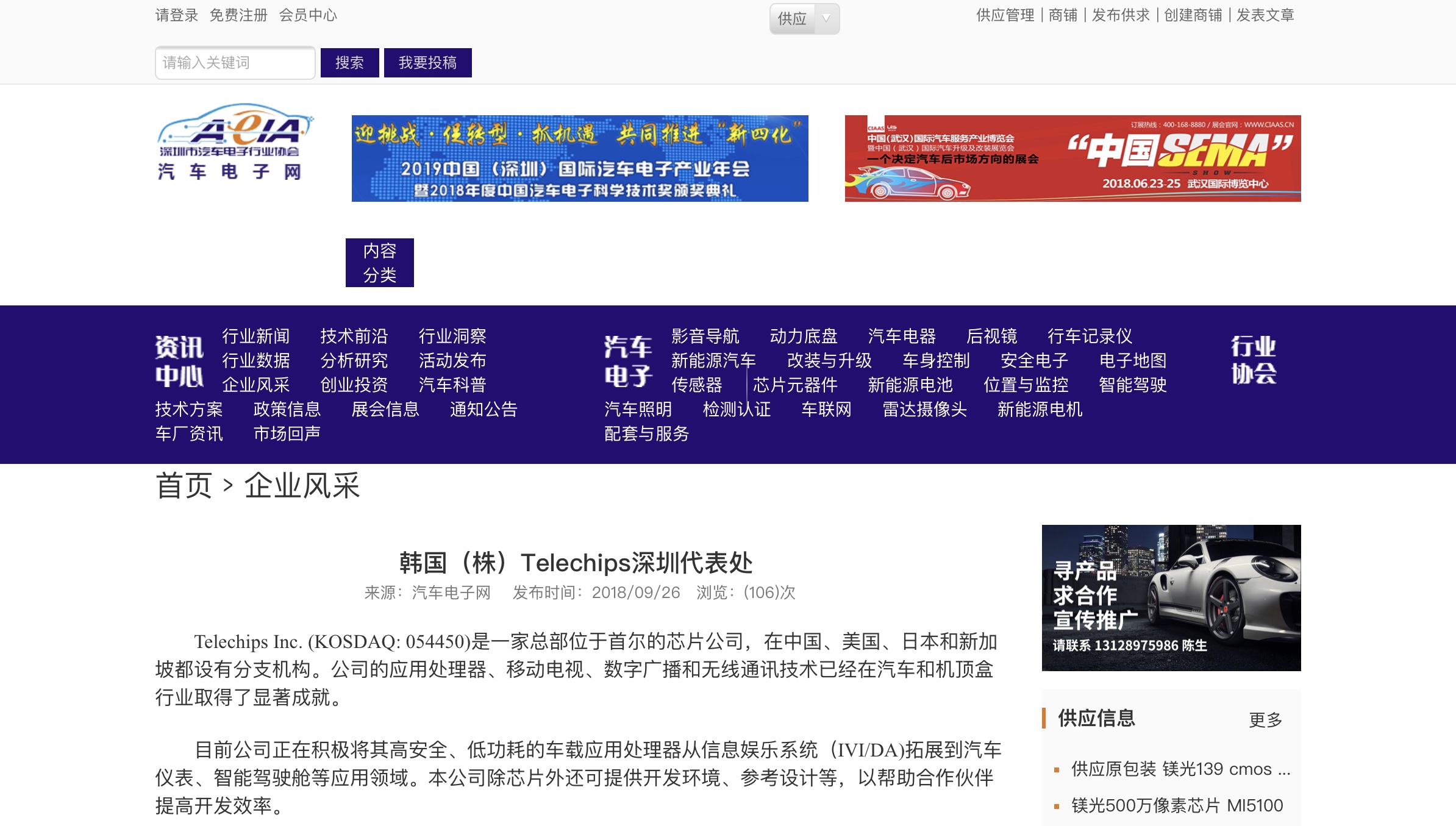This screenshot has width=1456, height=826.
Task: Click the 我要投稿 button
Action: coord(427,63)
